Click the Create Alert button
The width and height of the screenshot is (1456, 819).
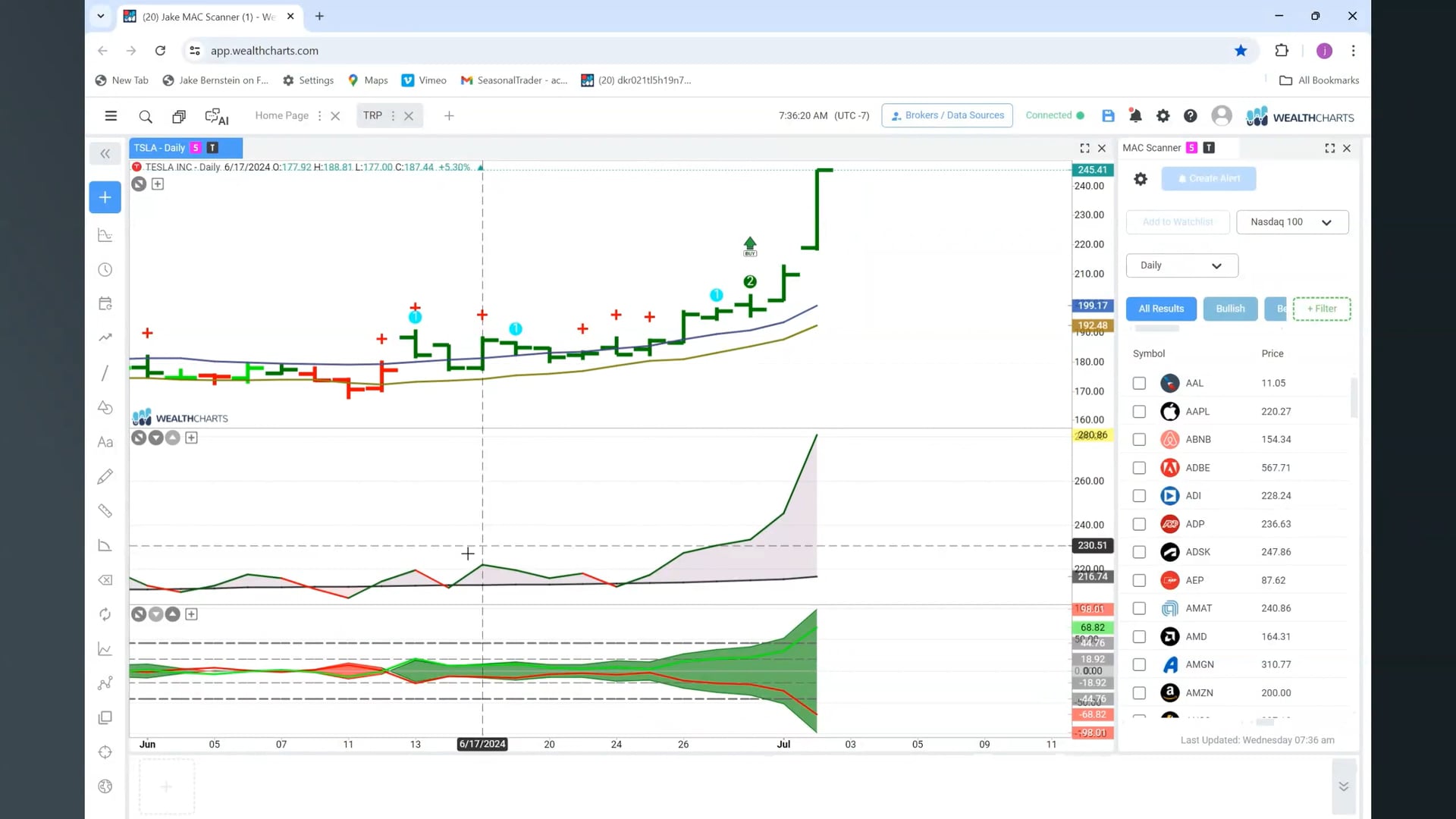(1209, 179)
